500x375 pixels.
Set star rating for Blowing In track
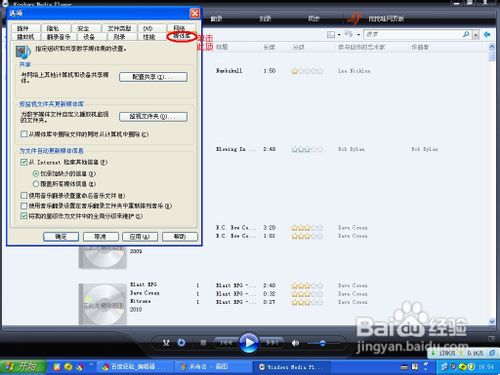pyautogui.click(x=307, y=149)
